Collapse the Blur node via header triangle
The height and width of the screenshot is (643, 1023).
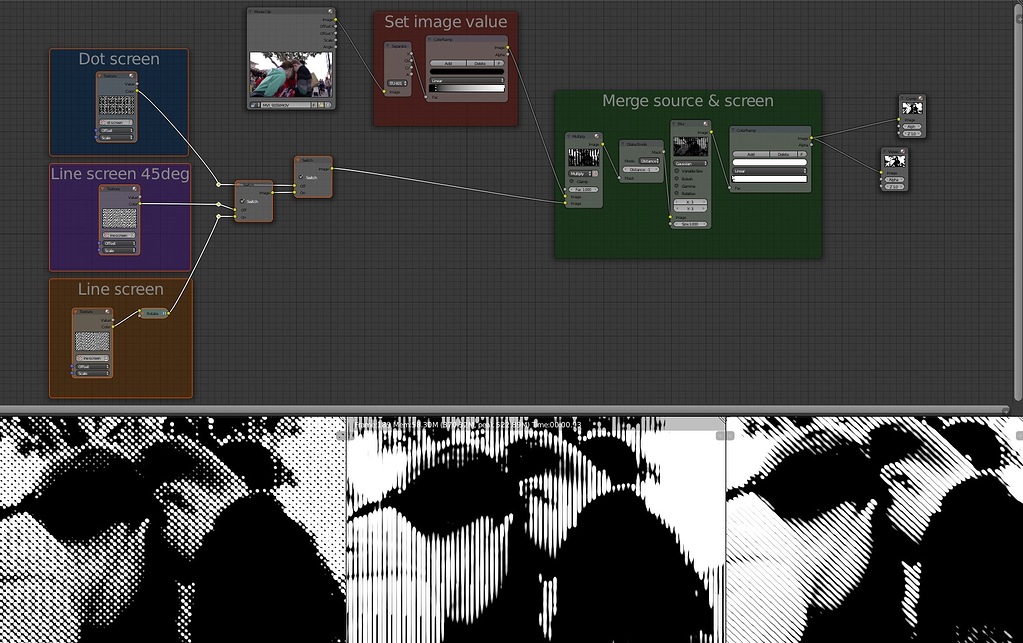click(x=674, y=124)
